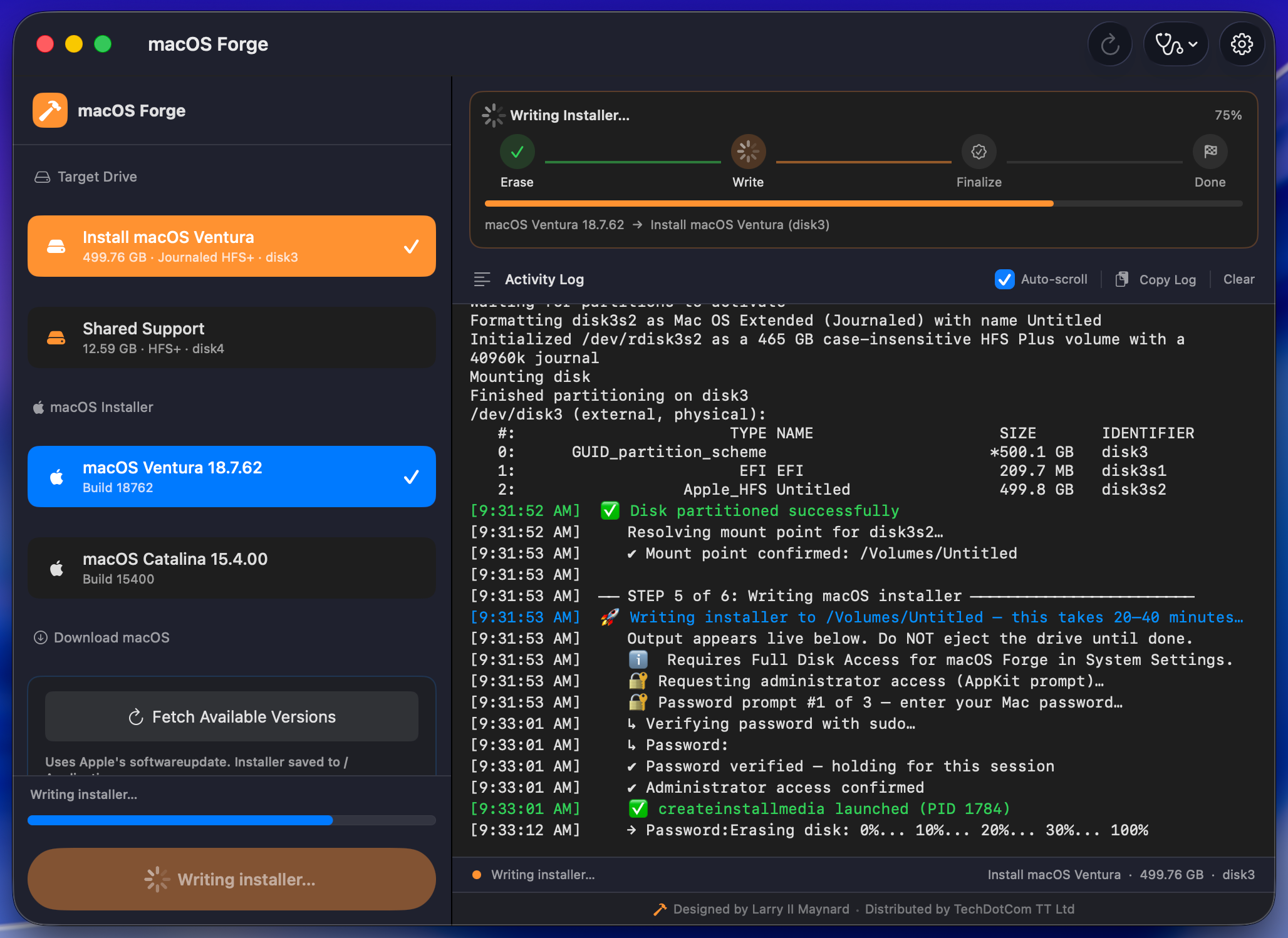
Task: Open settings gear in title bar
Action: coord(1241,44)
